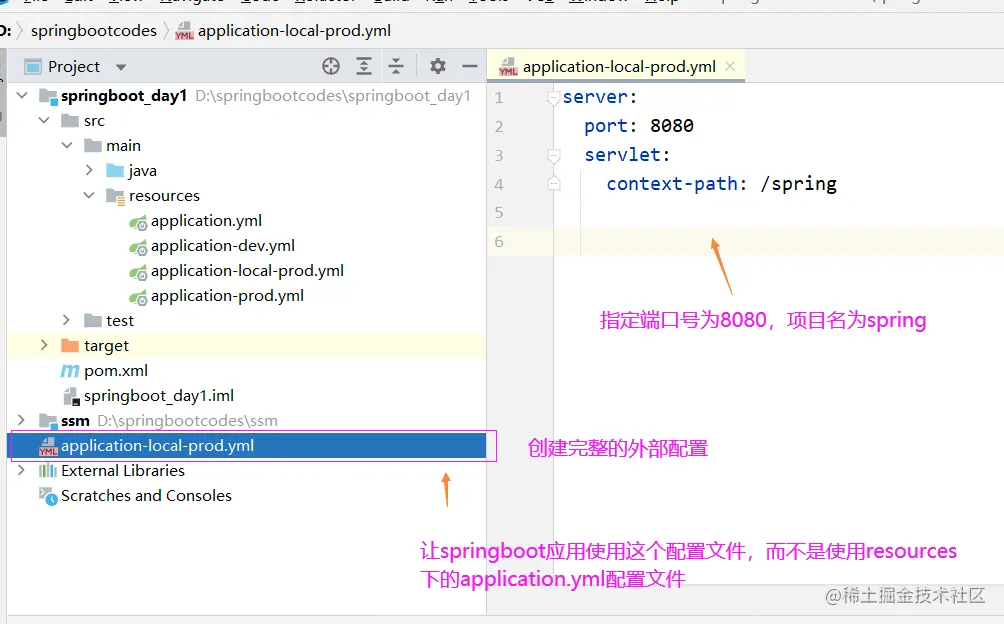The height and width of the screenshot is (624, 1004).
Task: Open Project panel settings gear
Action: tap(437, 66)
